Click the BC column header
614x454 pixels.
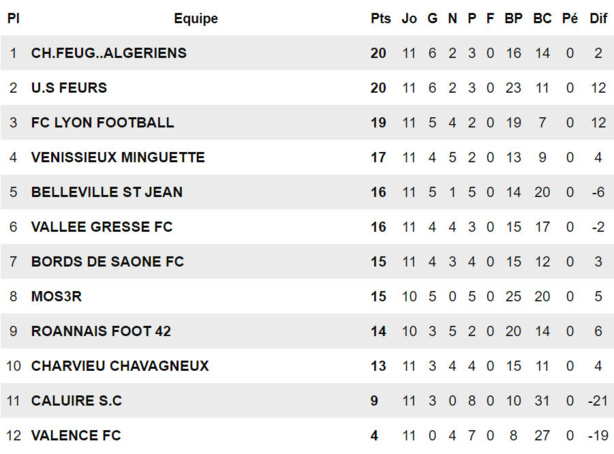[x=542, y=18]
